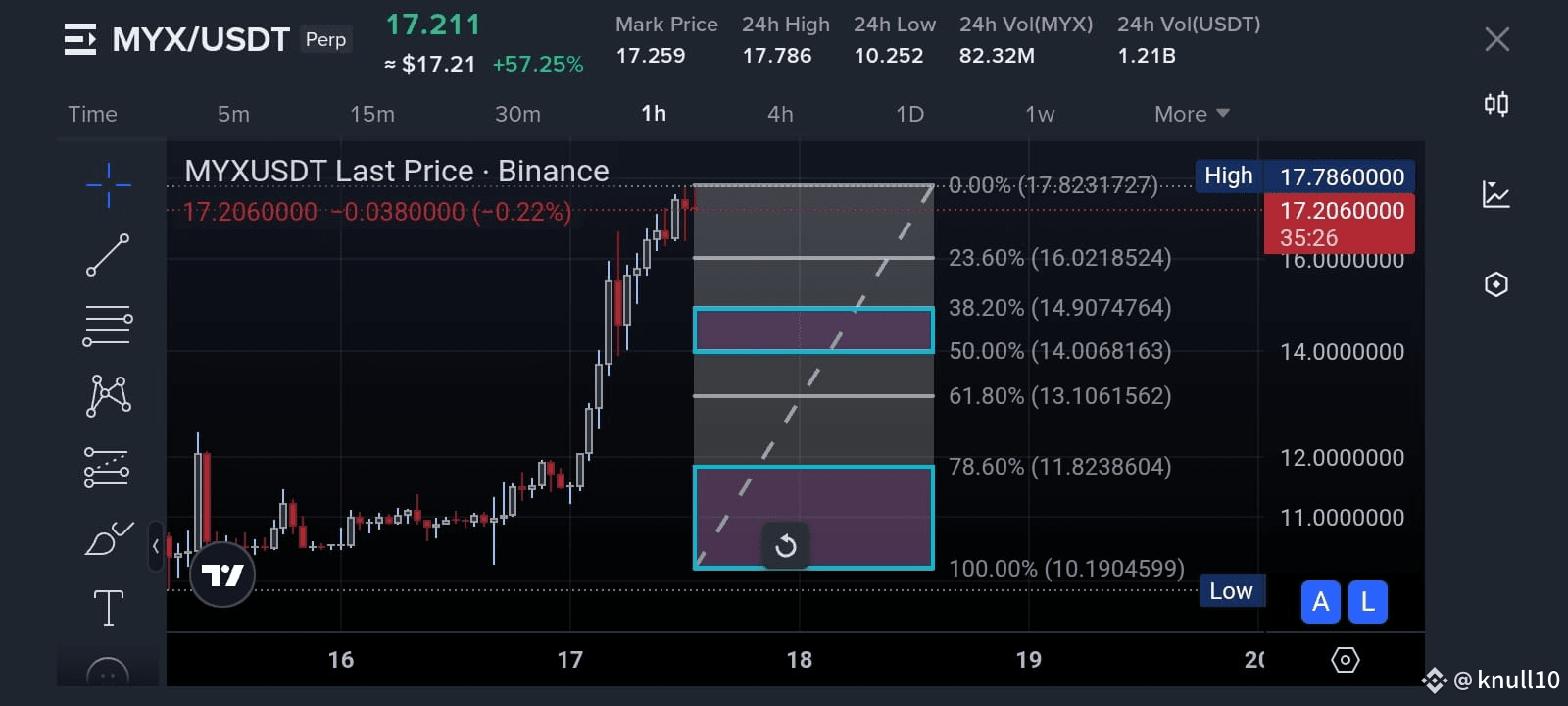Select the XABCD pattern tool
The height and width of the screenshot is (706, 1568).
tap(108, 396)
